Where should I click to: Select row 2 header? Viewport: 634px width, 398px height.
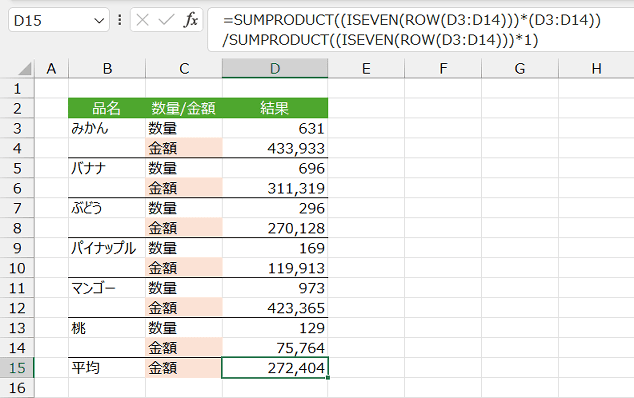pos(17,108)
